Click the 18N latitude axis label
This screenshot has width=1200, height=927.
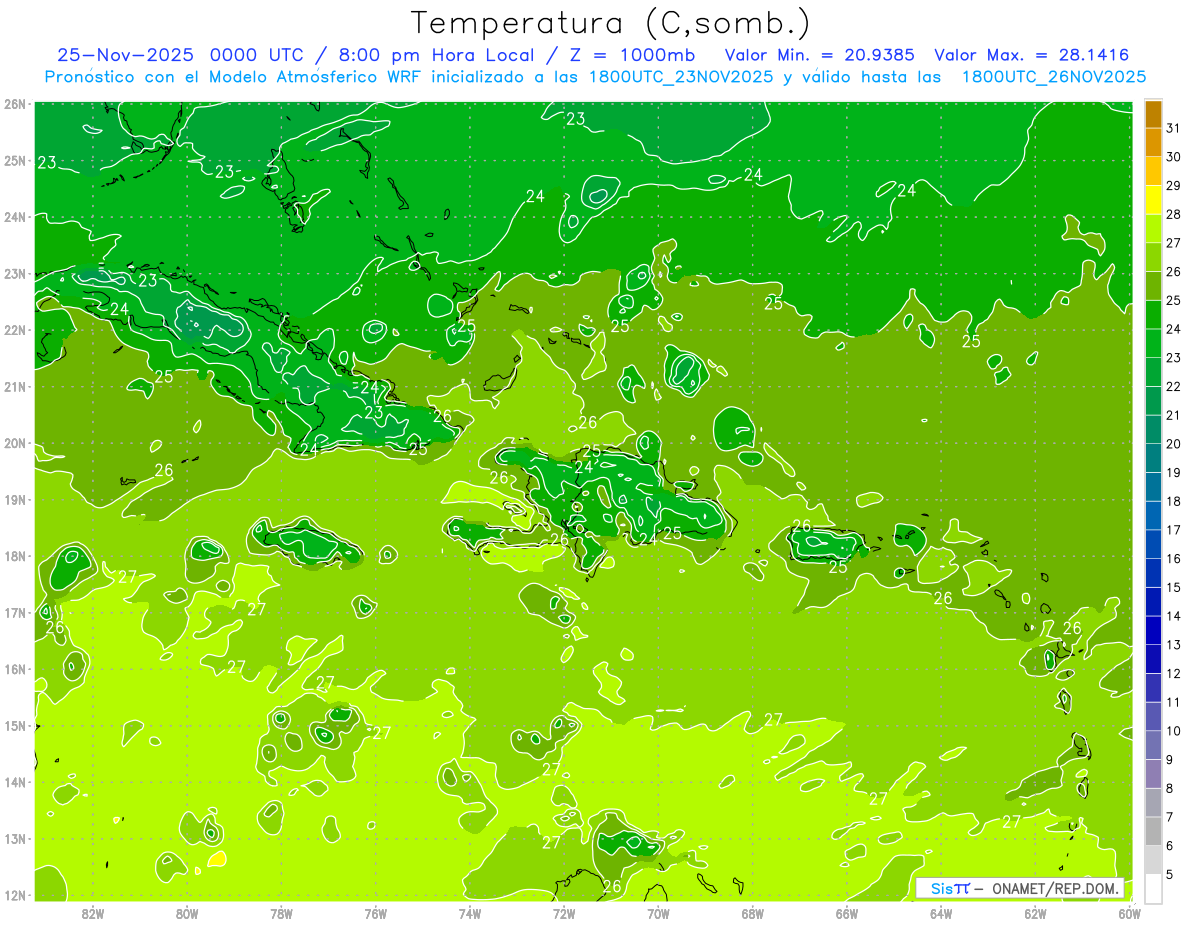16,556
